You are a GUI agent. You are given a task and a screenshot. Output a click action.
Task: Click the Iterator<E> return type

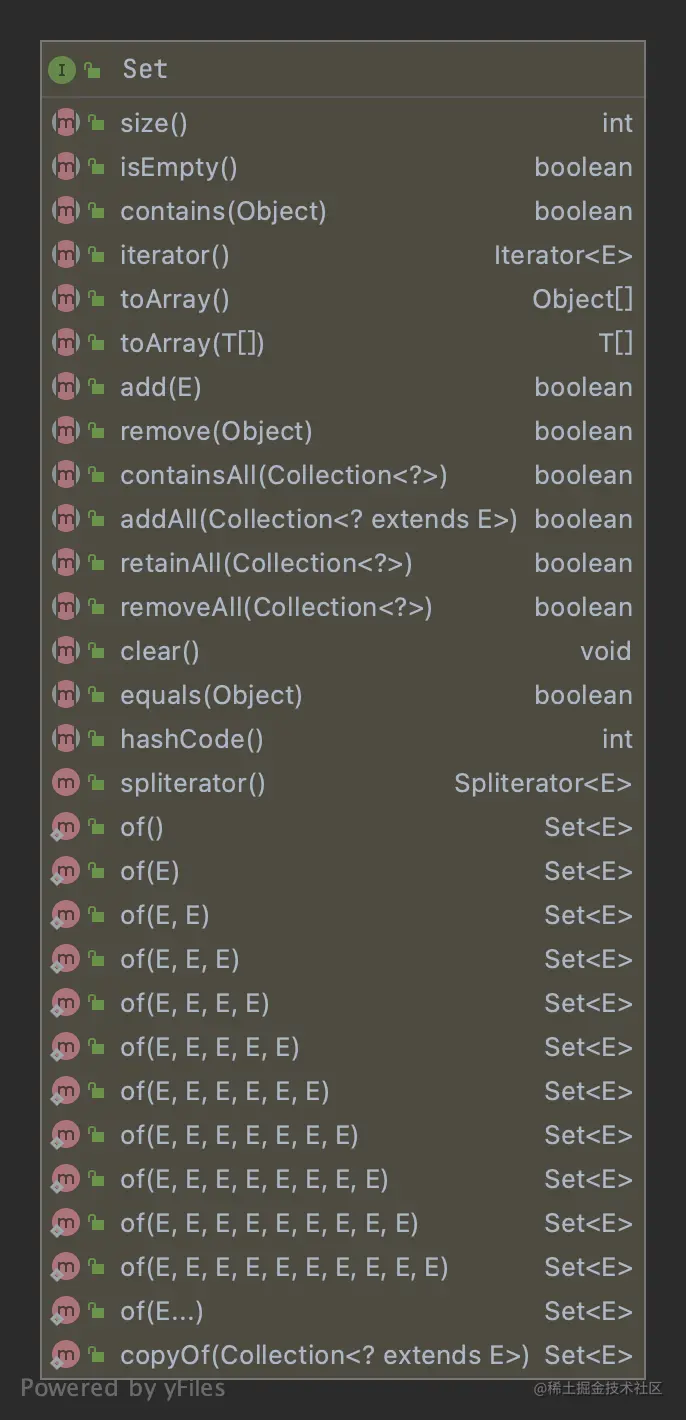563,255
